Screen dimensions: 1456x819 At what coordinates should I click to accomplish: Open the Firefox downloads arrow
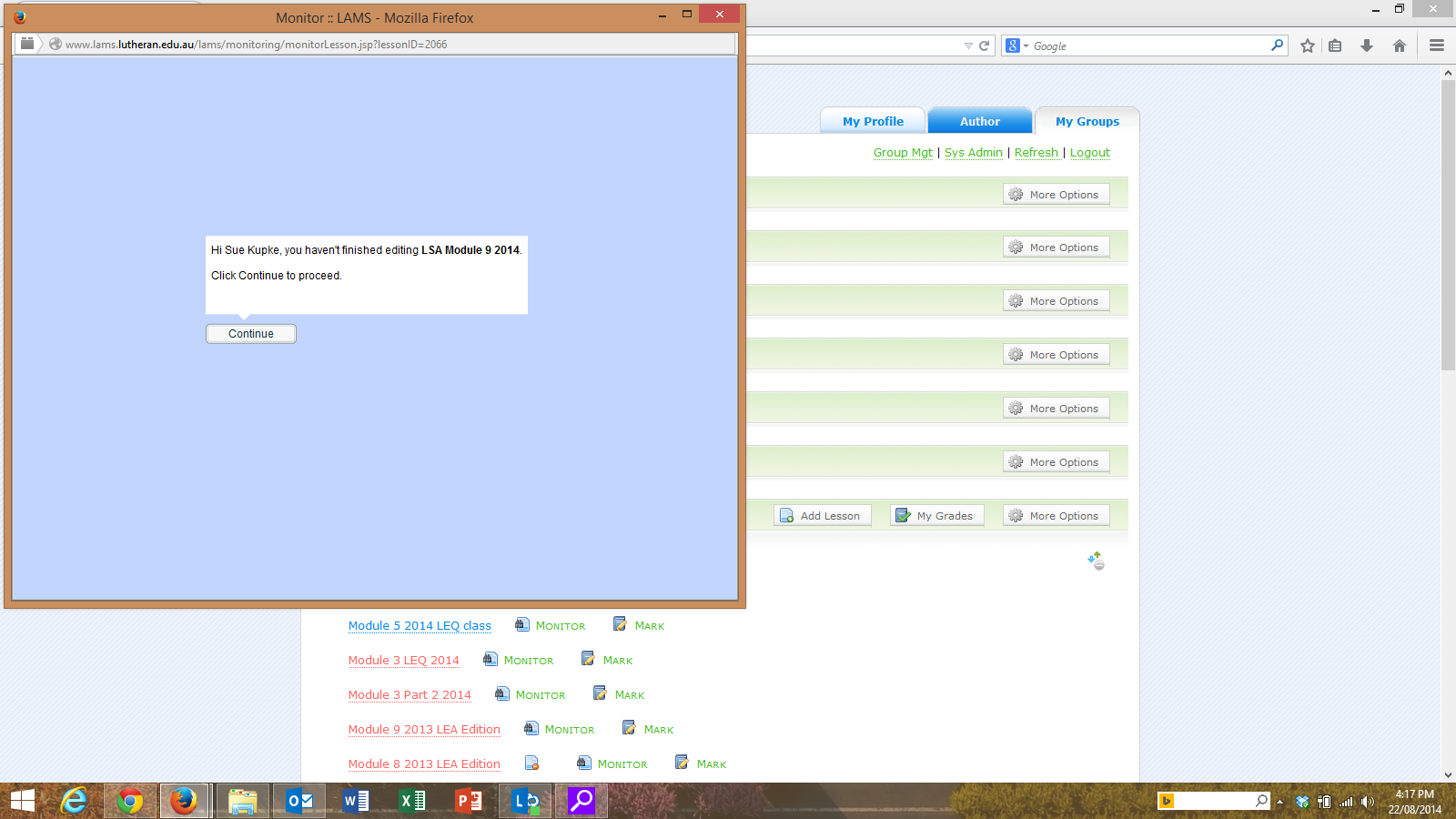point(1366,45)
